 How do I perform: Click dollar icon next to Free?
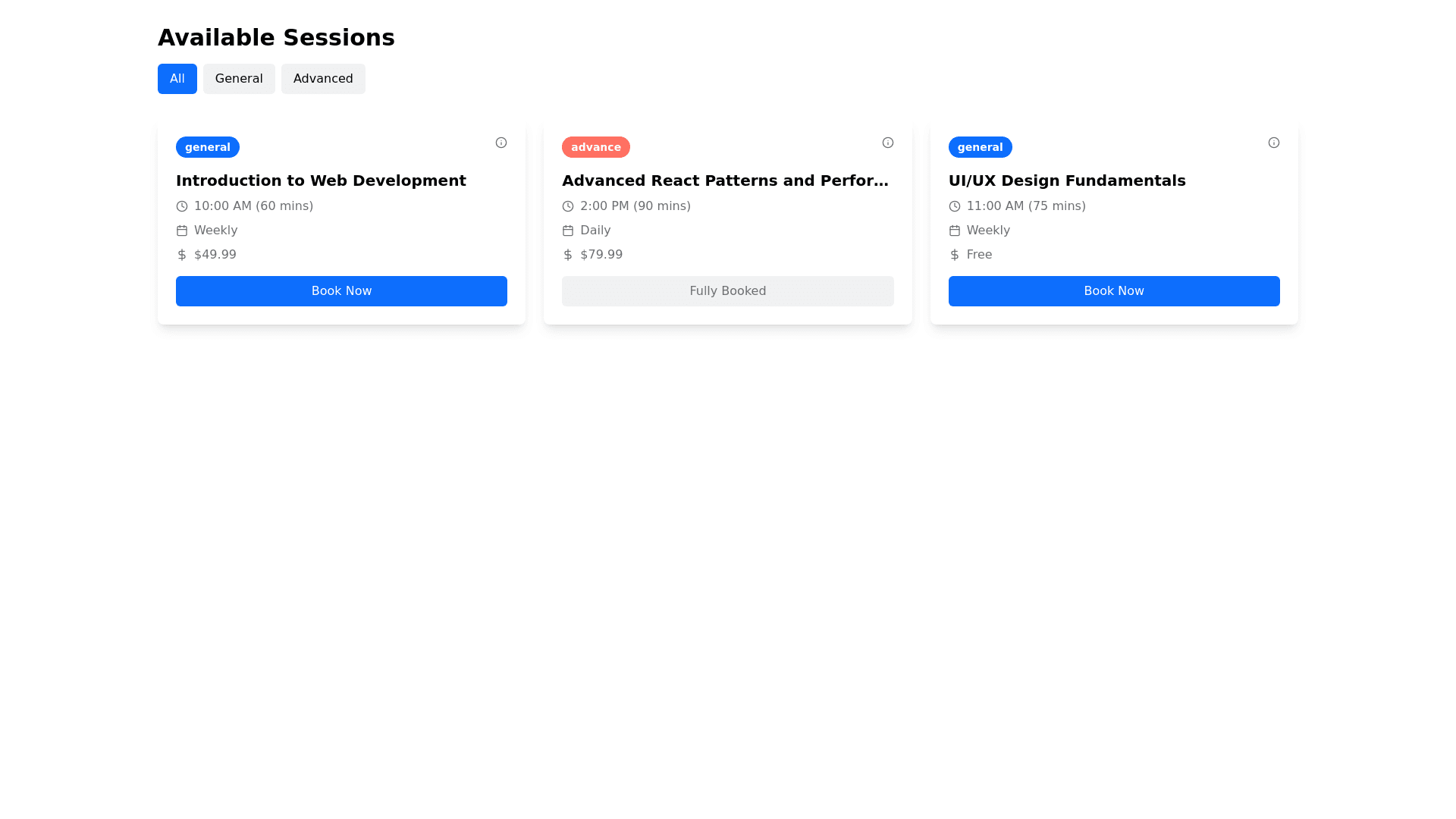tap(954, 255)
